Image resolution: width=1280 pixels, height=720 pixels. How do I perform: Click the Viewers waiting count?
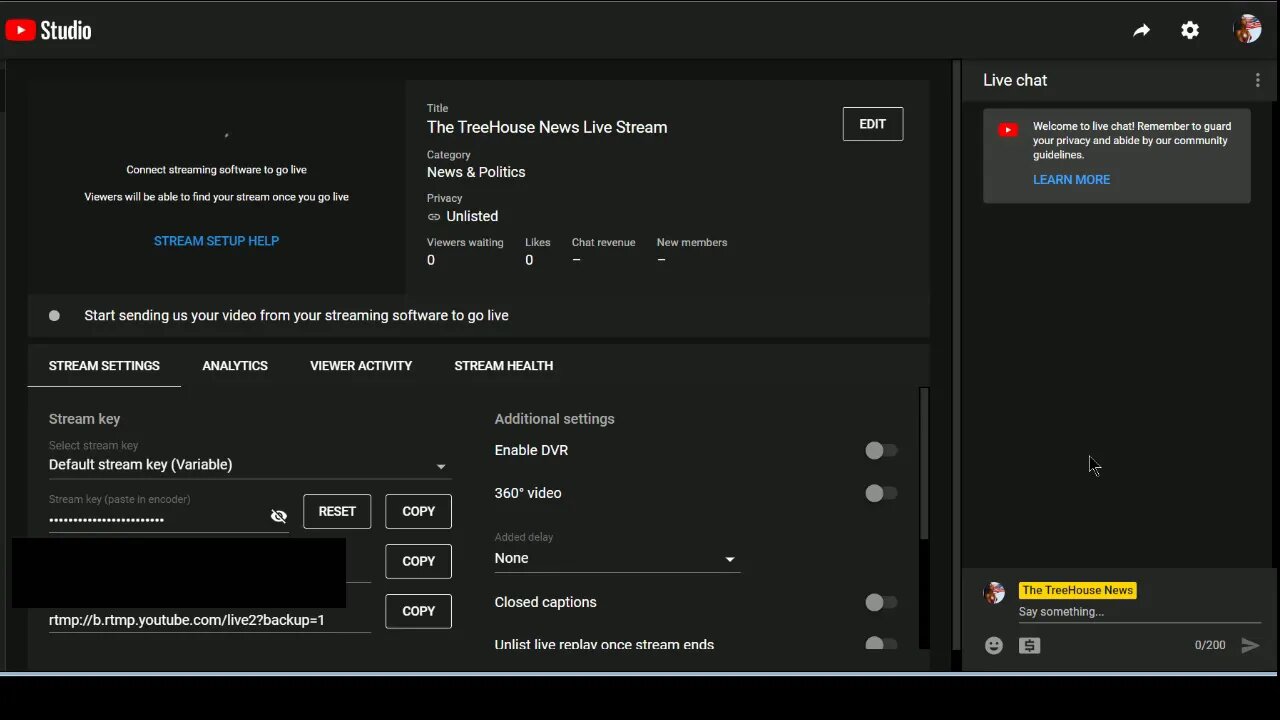(431, 260)
